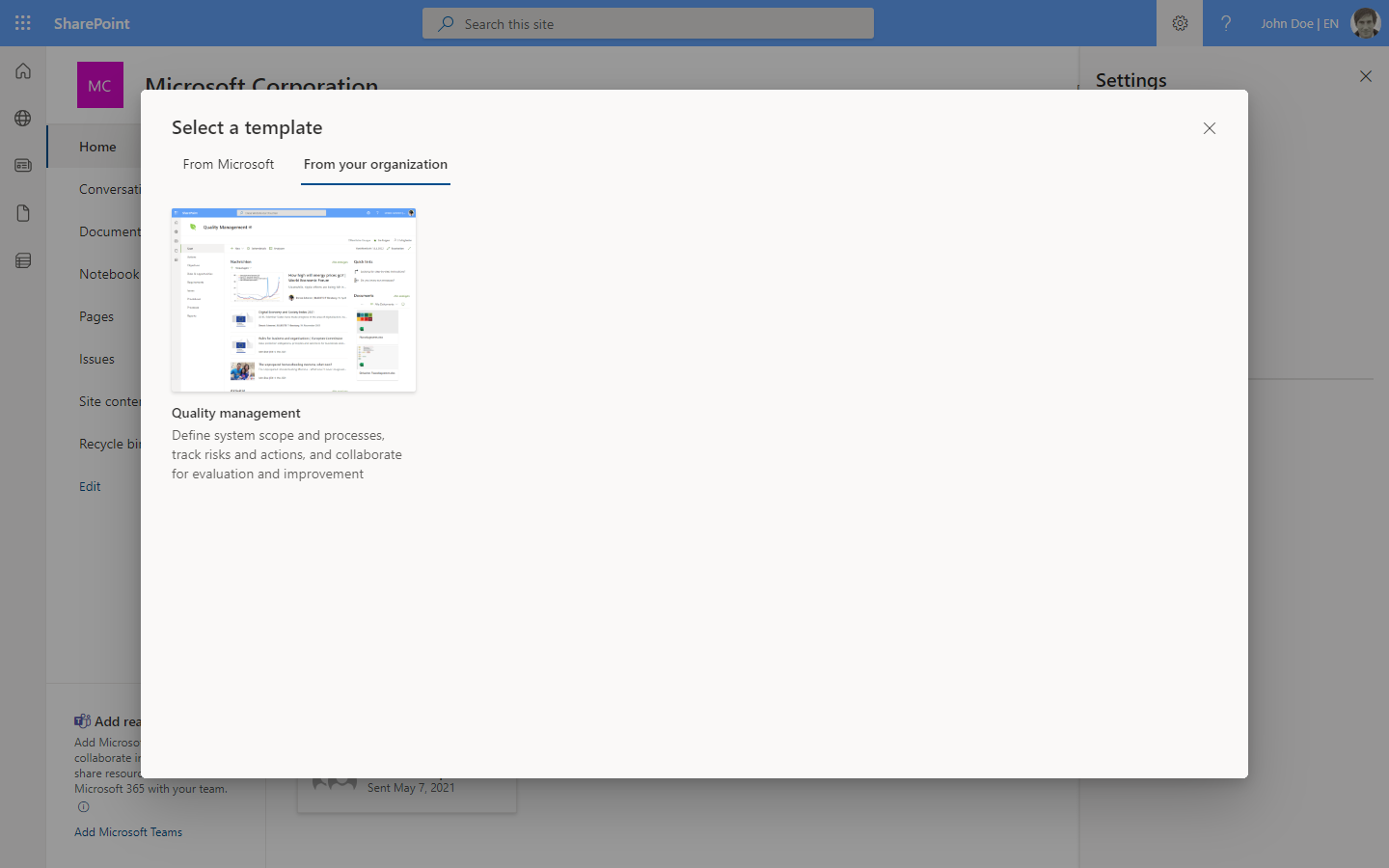
Task: Select the From your organization tab
Action: click(375, 165)
